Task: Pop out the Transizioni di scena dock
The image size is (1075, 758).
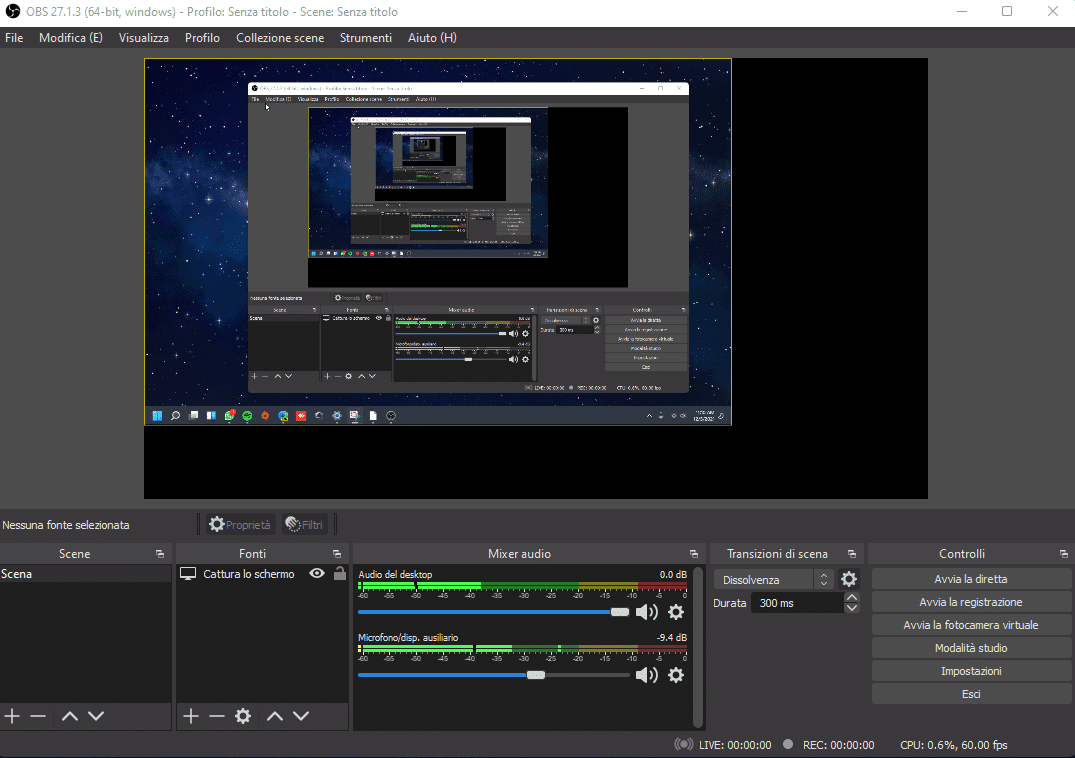Action: click(852, 554)
